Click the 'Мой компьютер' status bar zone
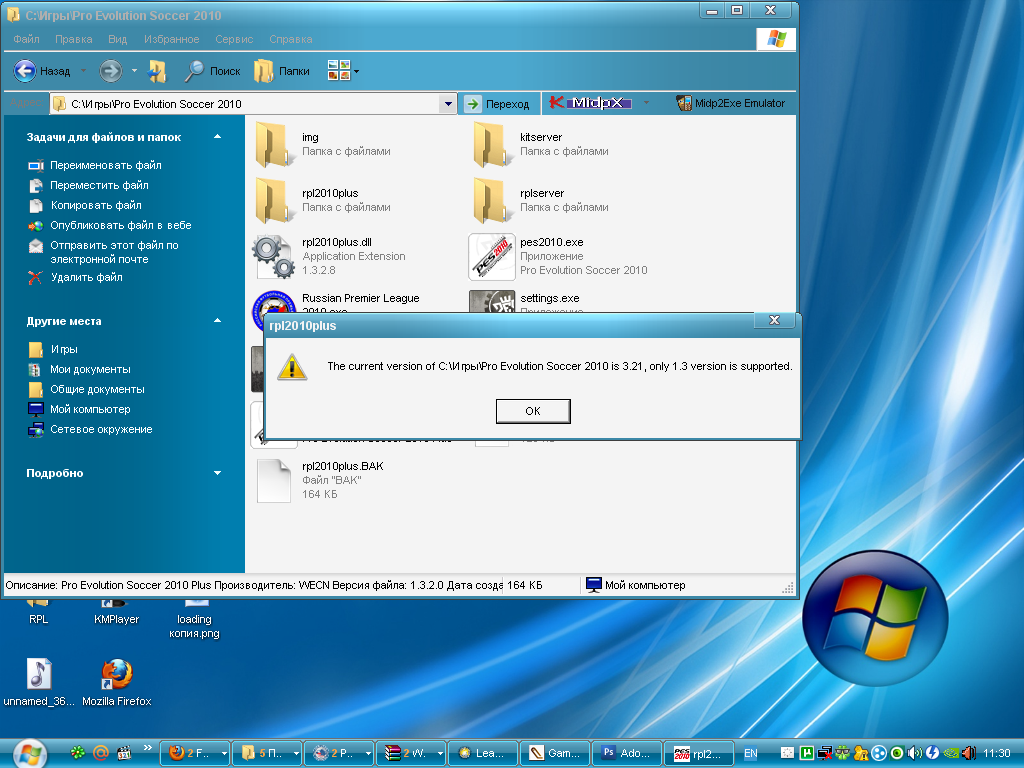This screenshot has height=768, width=1024. pyautogui.click(x=637, y=585)
